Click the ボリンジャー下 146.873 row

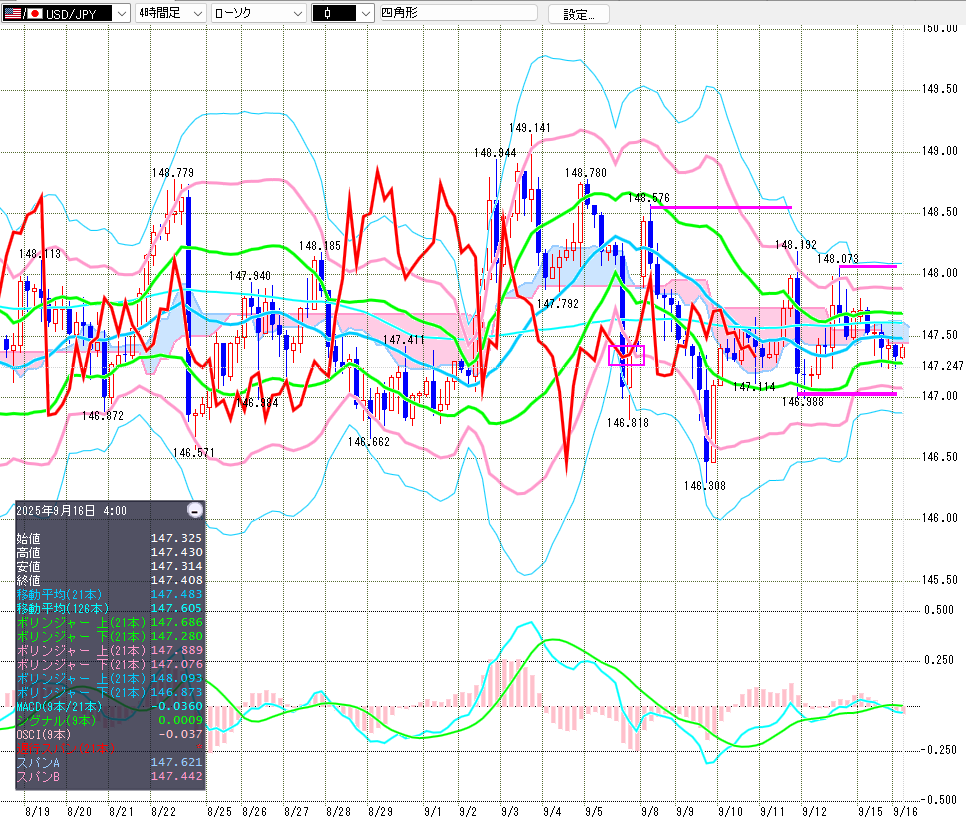tap(110, 692)
